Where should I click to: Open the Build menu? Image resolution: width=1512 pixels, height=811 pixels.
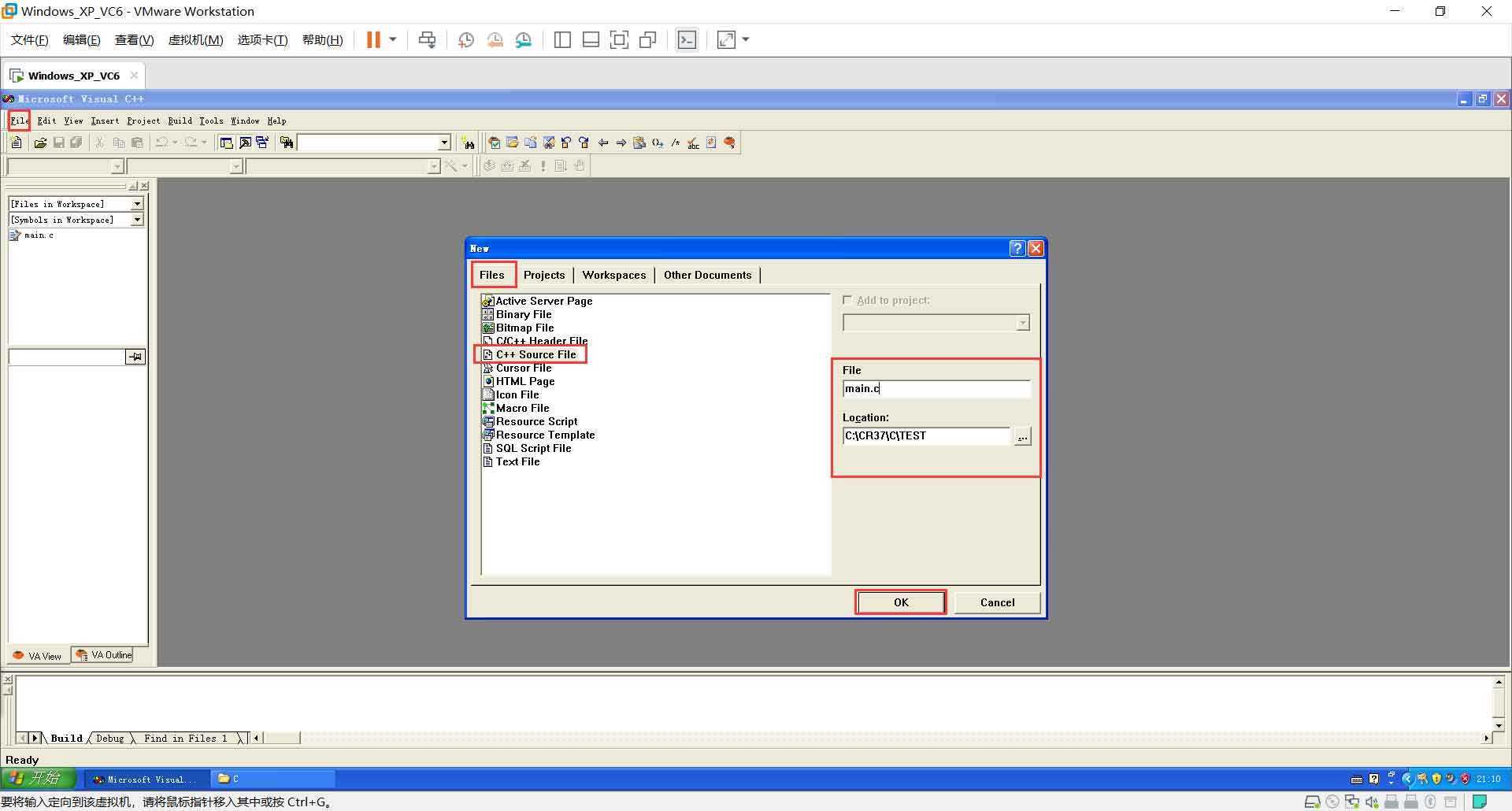180,120
